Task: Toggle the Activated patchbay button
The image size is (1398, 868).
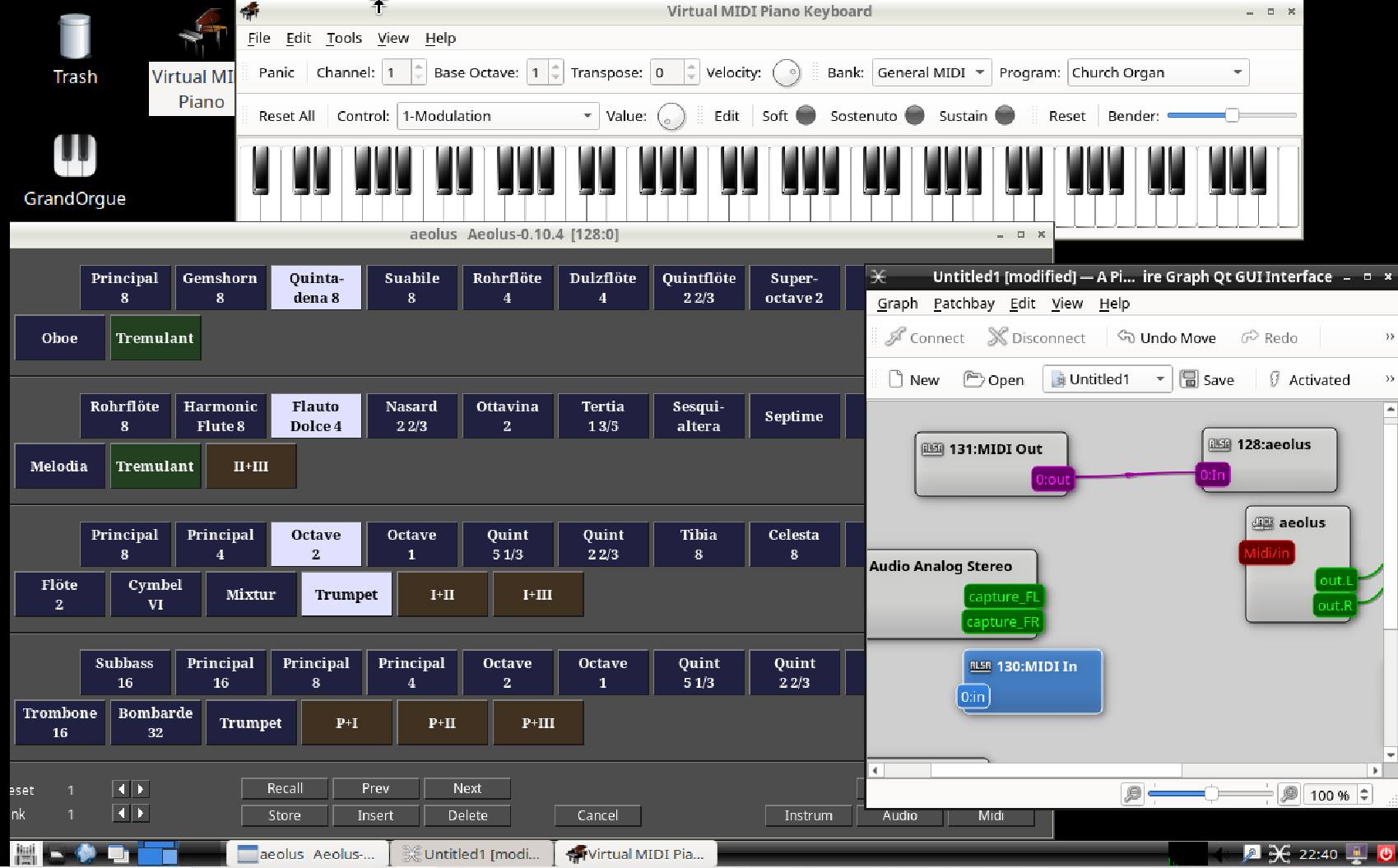Action: click(x=1308, y=379)
